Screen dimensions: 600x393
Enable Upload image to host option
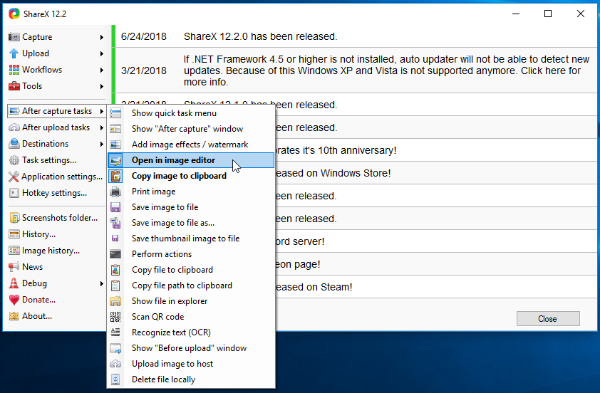point(191,364)
